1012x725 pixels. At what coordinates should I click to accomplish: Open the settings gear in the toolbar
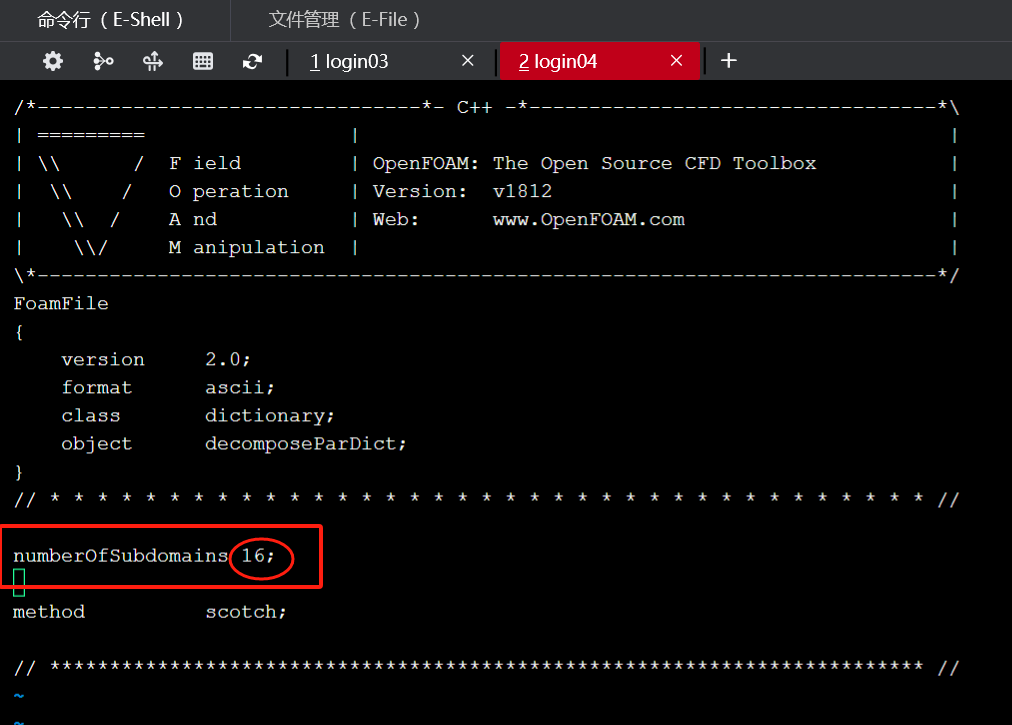[x=53, y=62]
